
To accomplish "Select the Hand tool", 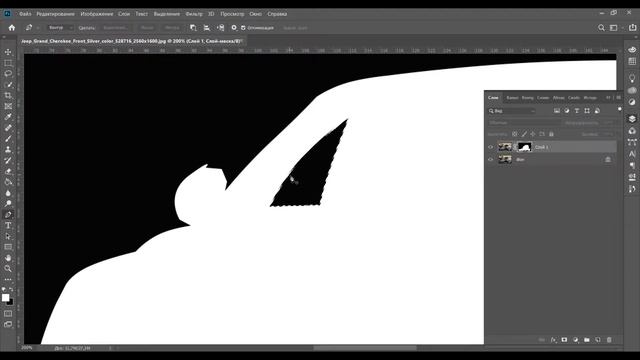I will pos(8,258).
